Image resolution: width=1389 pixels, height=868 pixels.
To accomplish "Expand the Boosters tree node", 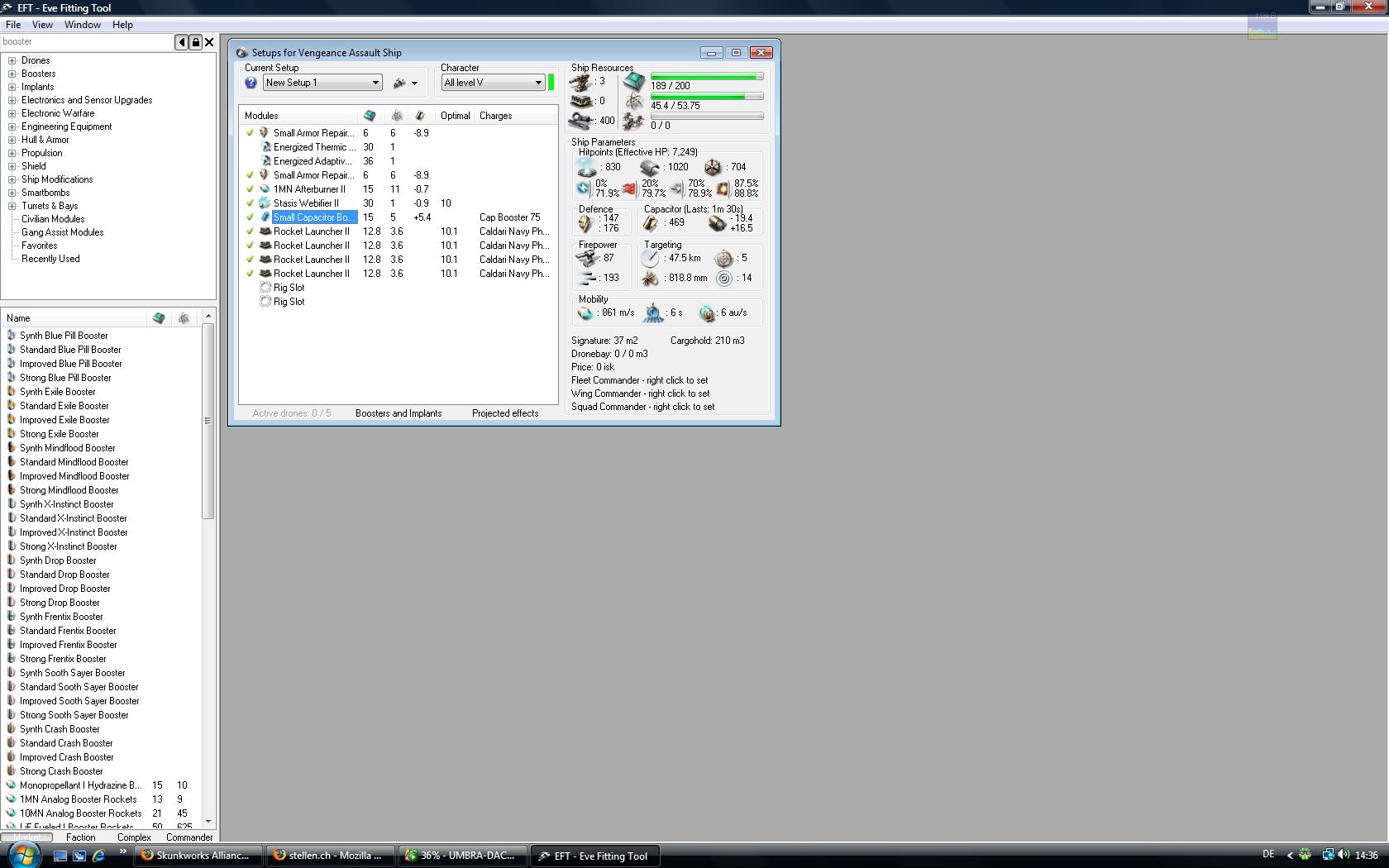I will (12, 74).
